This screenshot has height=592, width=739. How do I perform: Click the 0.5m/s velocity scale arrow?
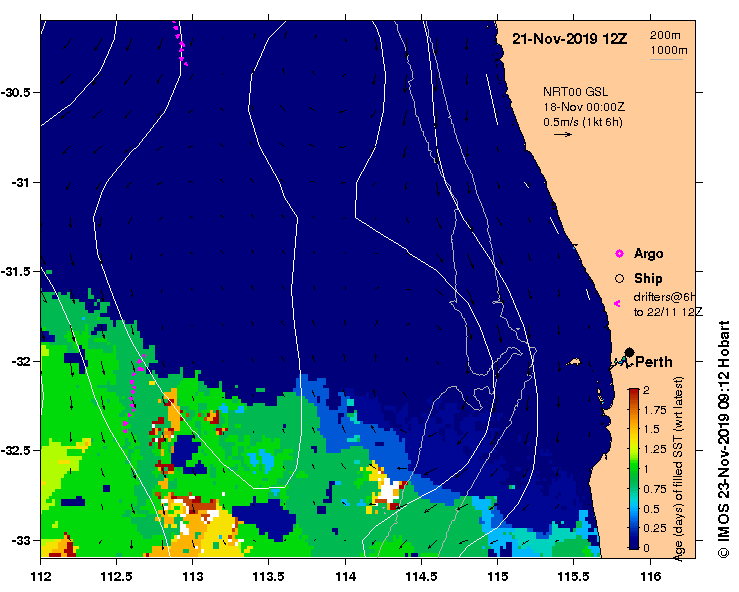point(563,134)
